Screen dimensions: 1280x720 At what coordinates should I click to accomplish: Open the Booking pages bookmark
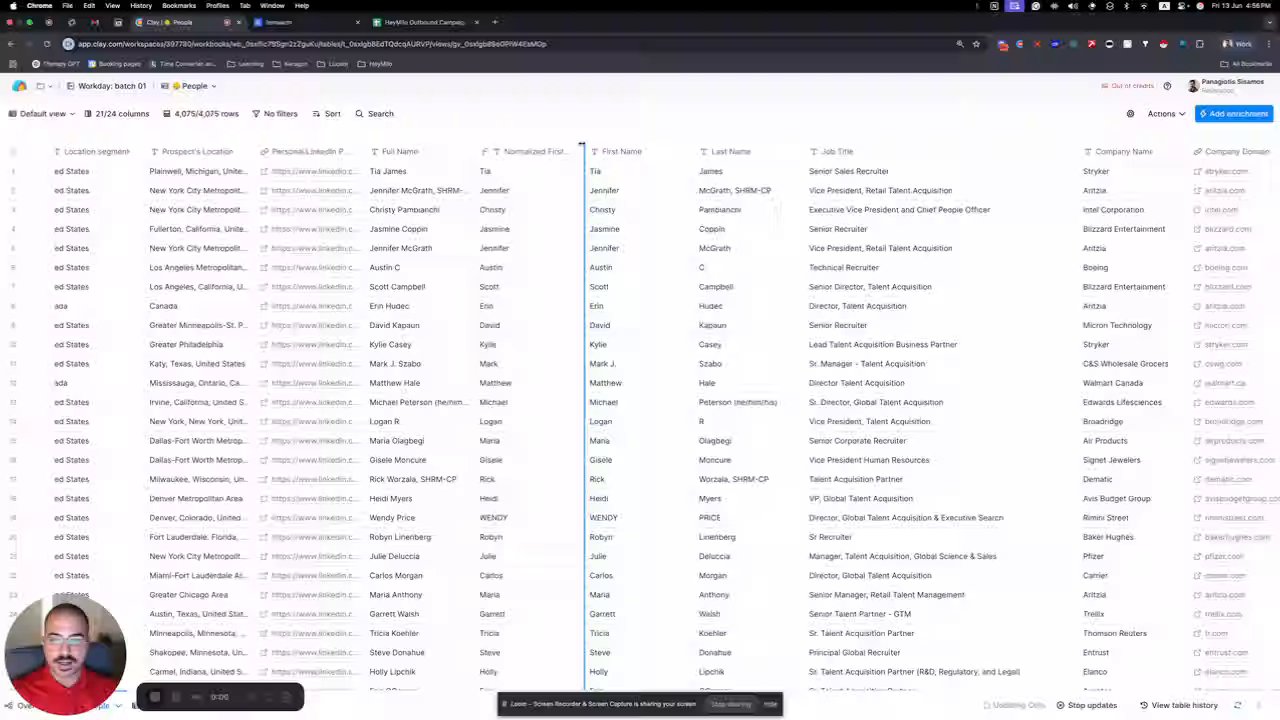coord(114,64)
